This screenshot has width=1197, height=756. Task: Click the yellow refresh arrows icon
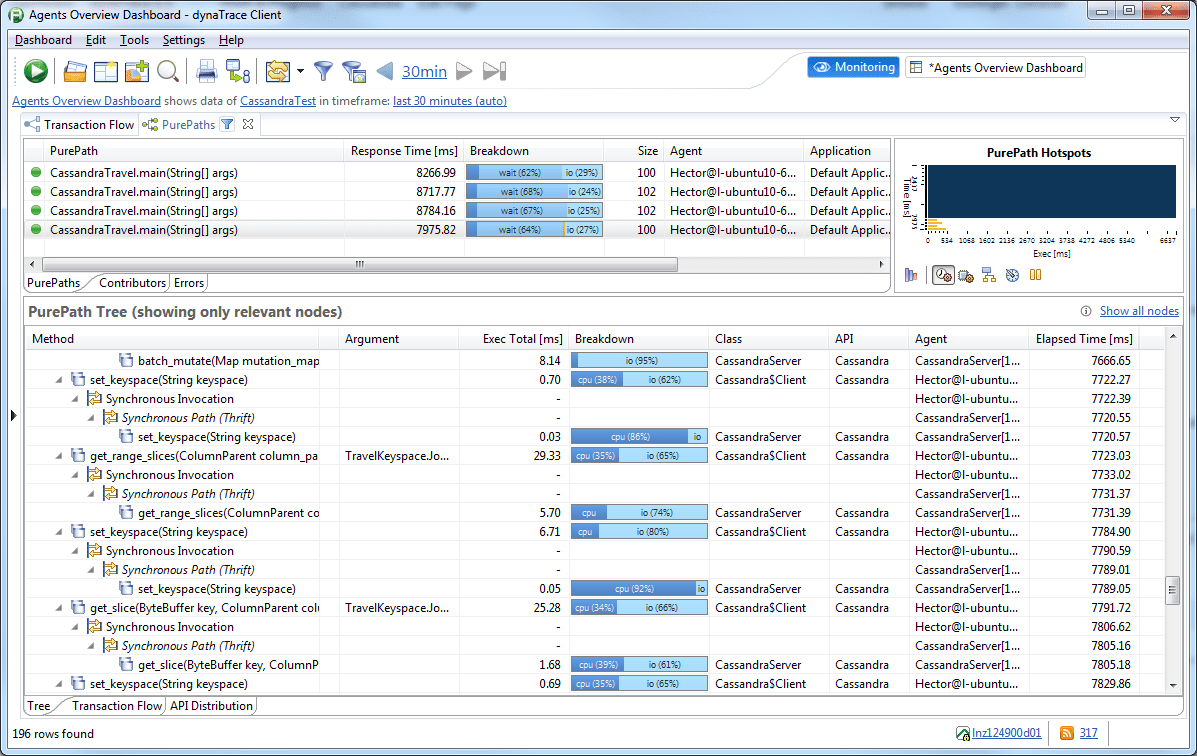click(x=278, y=71)
